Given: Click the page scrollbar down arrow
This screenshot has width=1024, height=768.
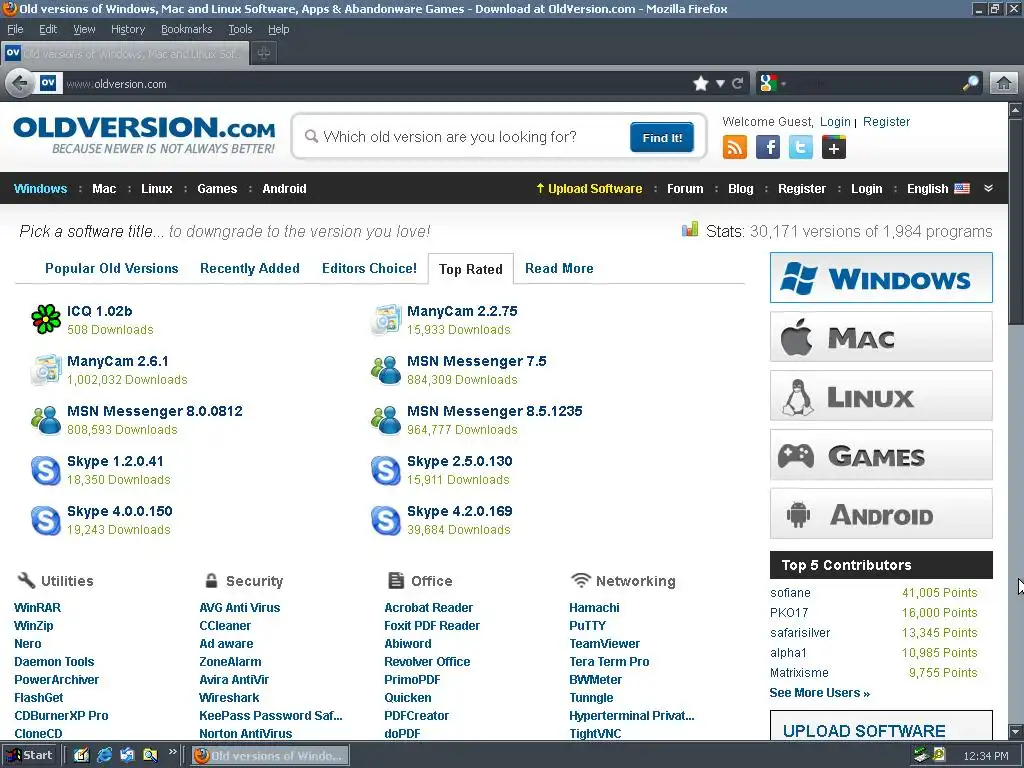Looking at the screenshot, I should 1016,731.
